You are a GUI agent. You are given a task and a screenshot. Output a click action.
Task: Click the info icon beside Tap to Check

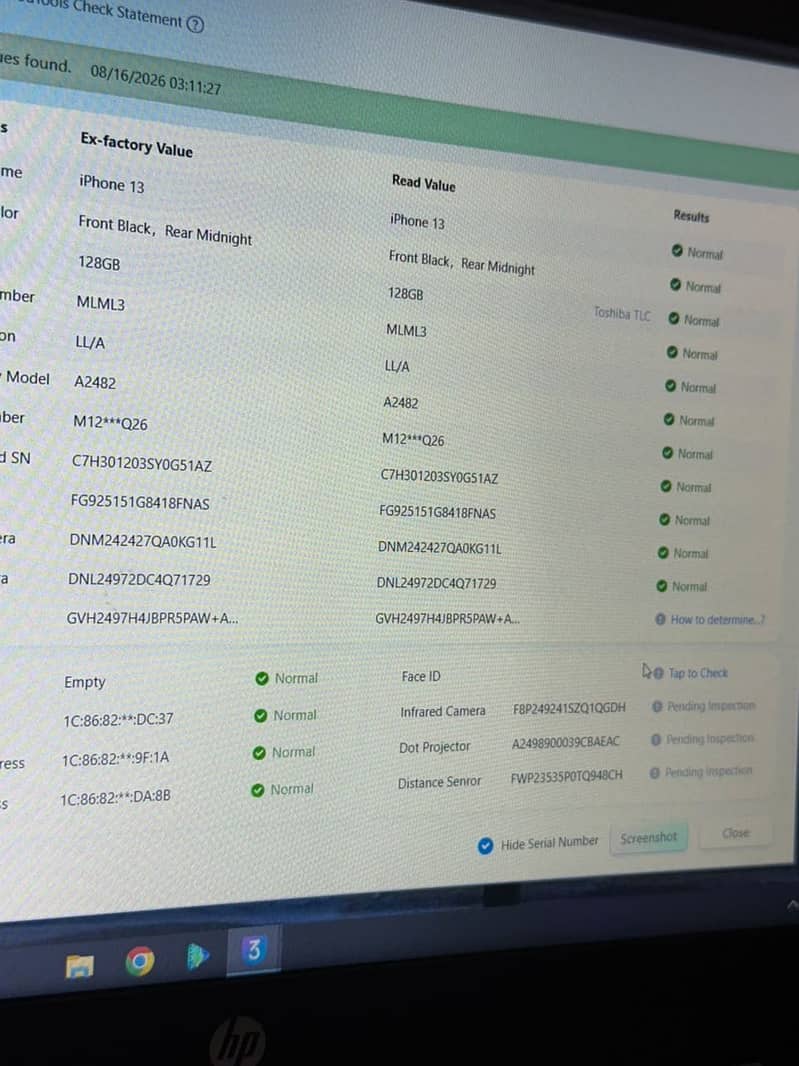[x=658, y=673]
